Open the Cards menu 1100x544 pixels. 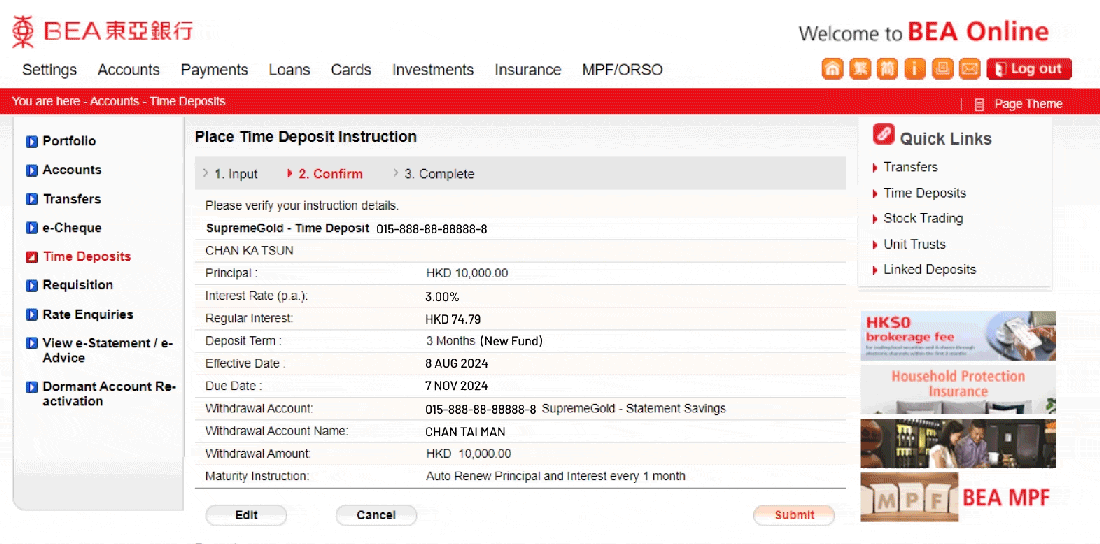351,70
